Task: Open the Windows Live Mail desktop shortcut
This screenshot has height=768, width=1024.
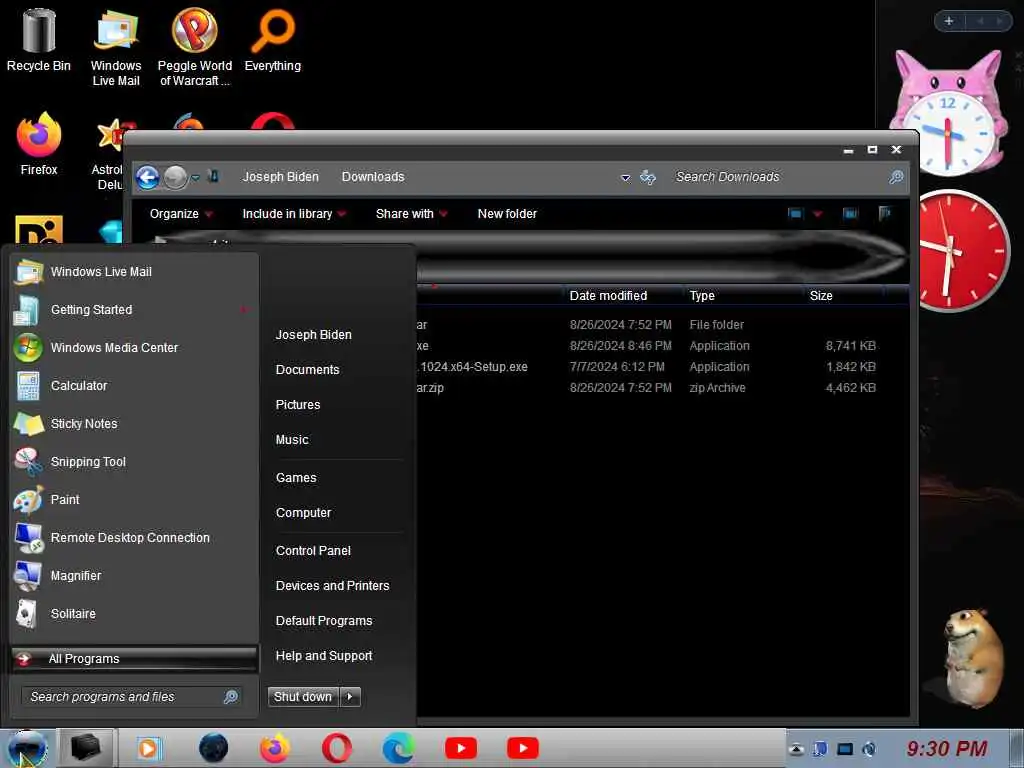Action: (x=116, y=47)
